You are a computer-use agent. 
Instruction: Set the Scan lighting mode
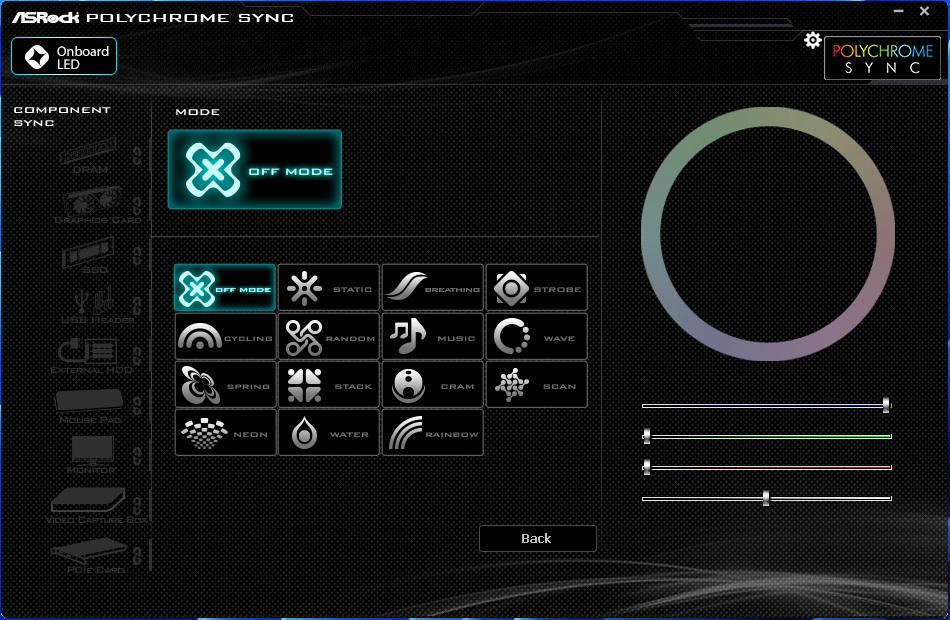[x=537, y=384]
